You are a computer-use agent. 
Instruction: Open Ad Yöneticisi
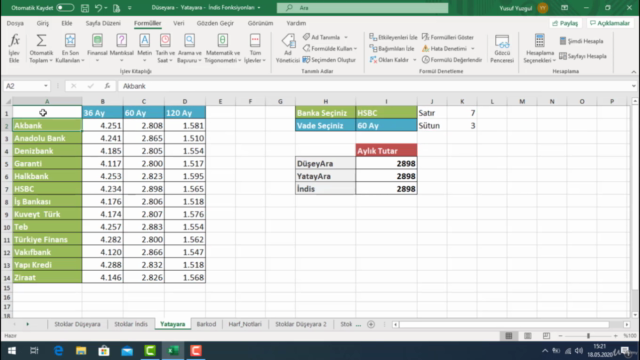288,48
